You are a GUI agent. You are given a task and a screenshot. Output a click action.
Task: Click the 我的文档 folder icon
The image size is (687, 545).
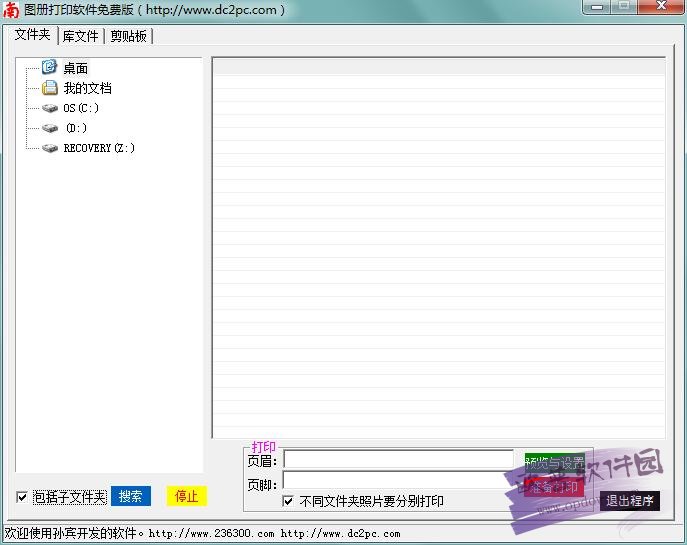50,88
